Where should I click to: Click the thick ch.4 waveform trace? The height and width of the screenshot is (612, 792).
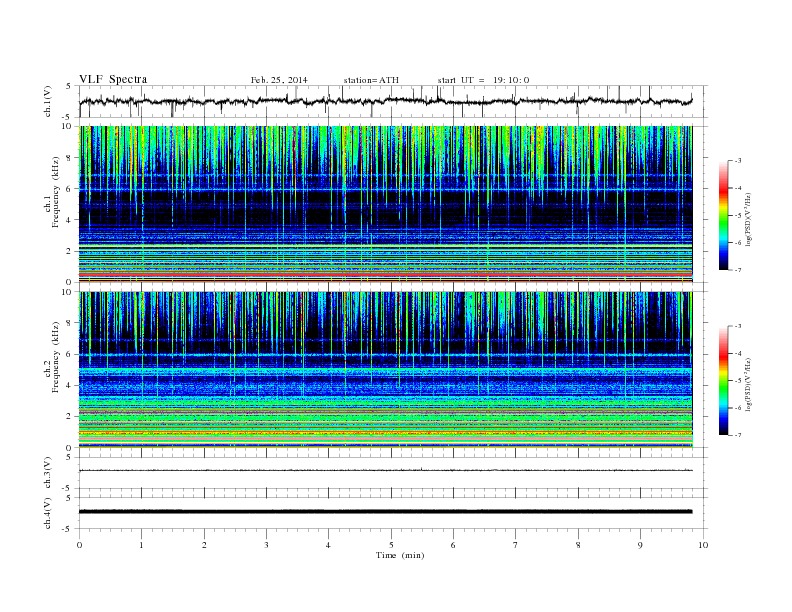(x=385, y=512)
